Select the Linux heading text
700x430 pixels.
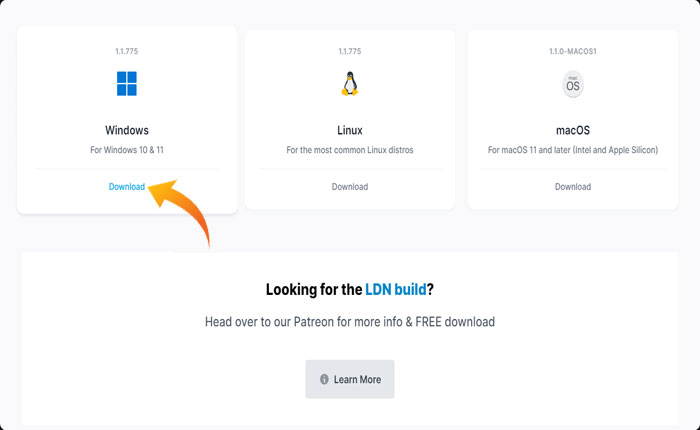[350, 130]
